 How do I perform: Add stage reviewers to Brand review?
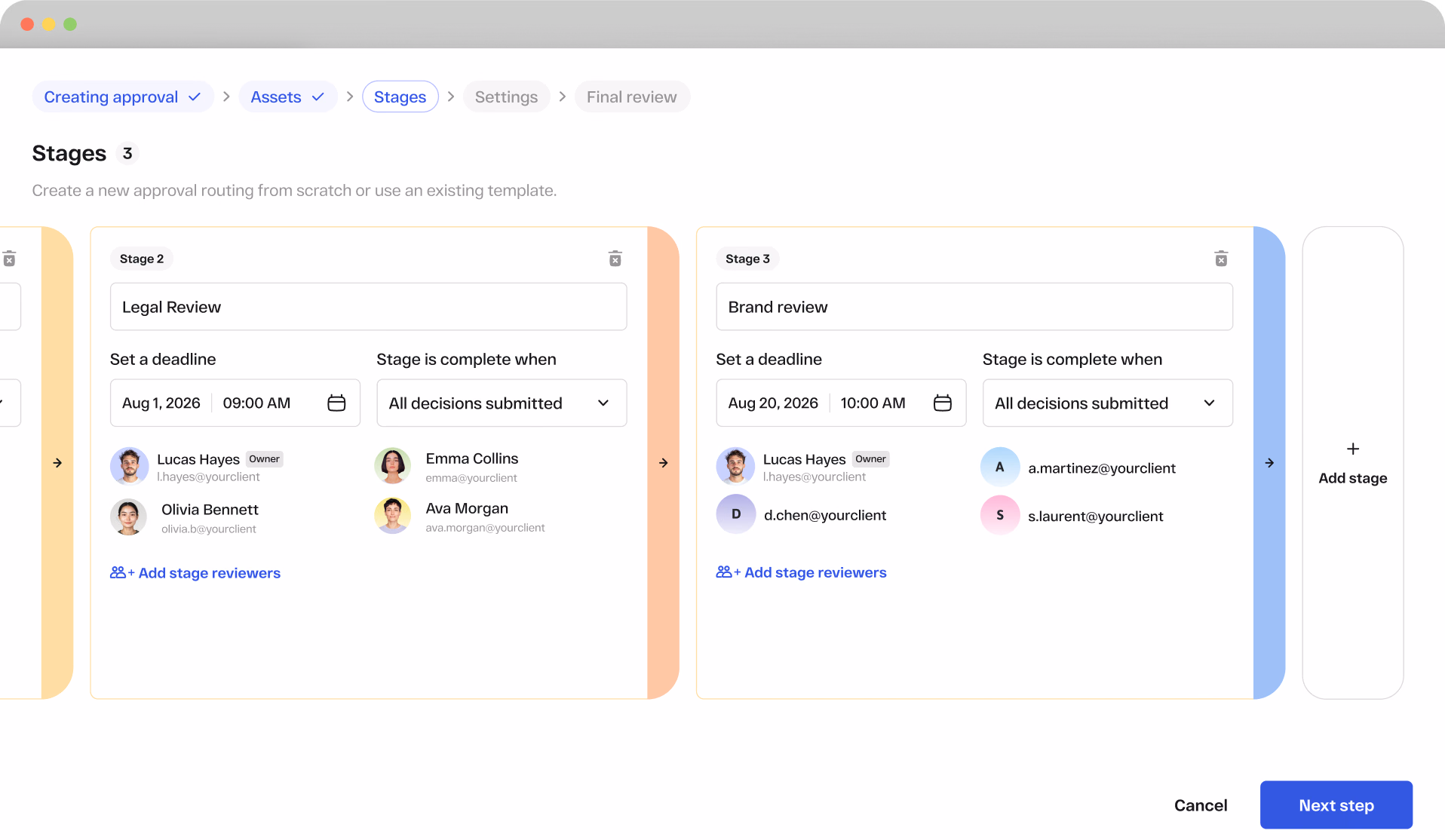coord(801,572)
